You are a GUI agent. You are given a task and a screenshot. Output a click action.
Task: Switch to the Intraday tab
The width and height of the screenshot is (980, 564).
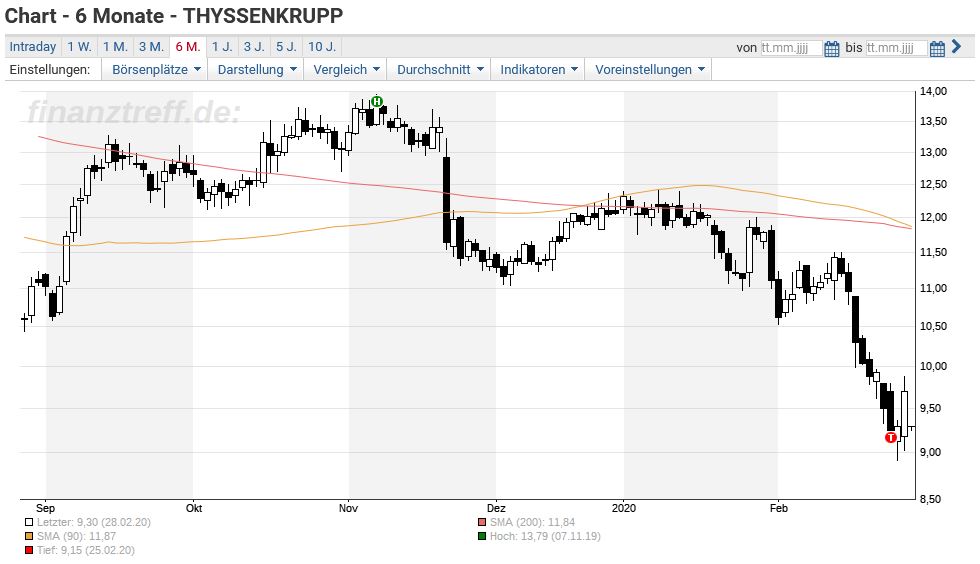pos(32,47)
